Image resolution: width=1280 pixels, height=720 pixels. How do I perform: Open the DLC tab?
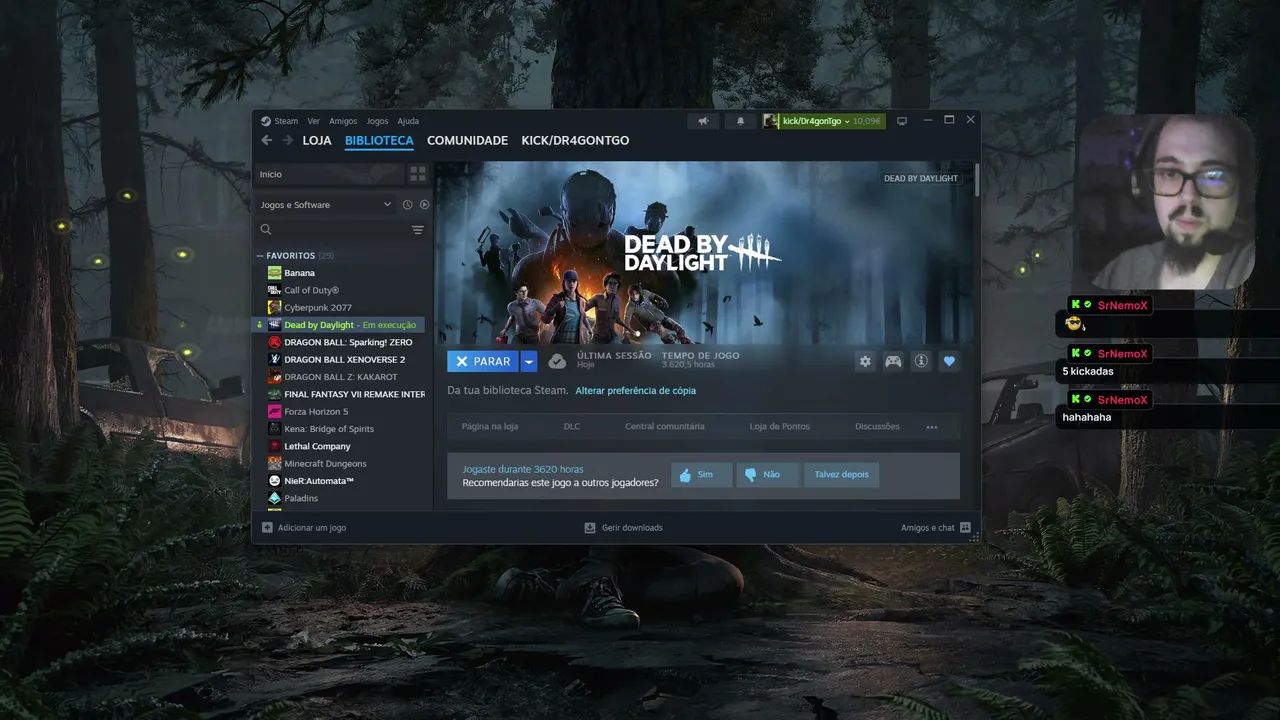point(572,427)
